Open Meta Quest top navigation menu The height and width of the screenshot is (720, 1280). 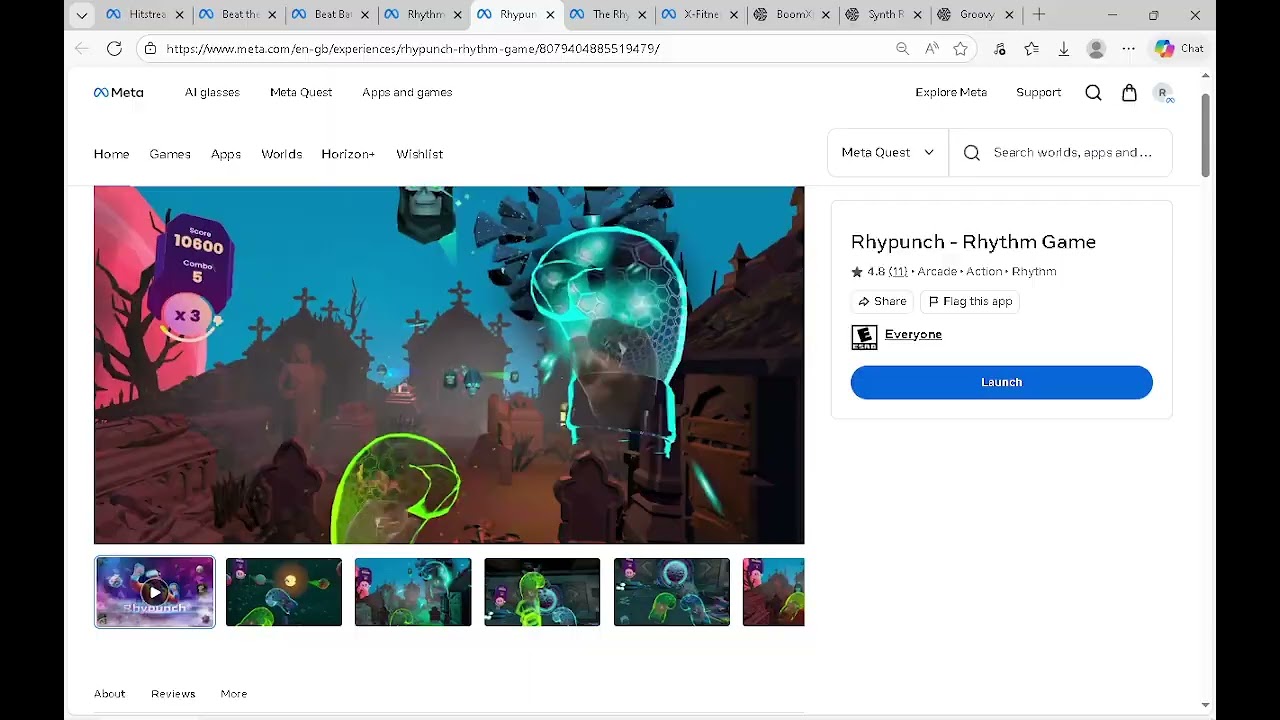(x=301, y=92)
